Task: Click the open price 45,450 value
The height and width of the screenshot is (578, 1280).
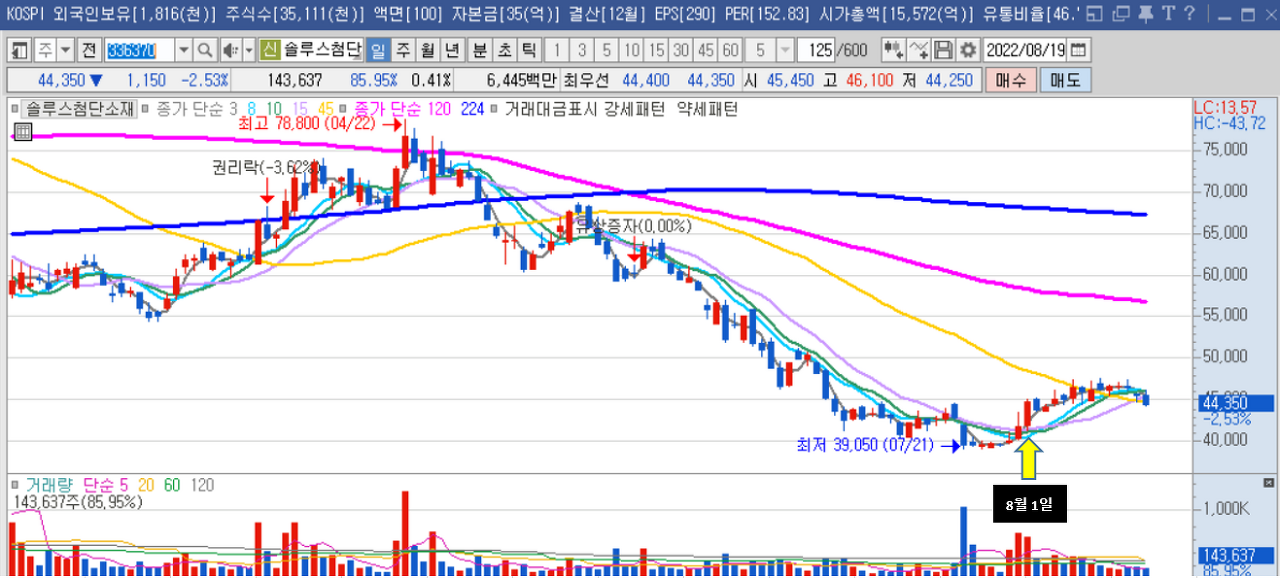Action: (x=790, y=80)
